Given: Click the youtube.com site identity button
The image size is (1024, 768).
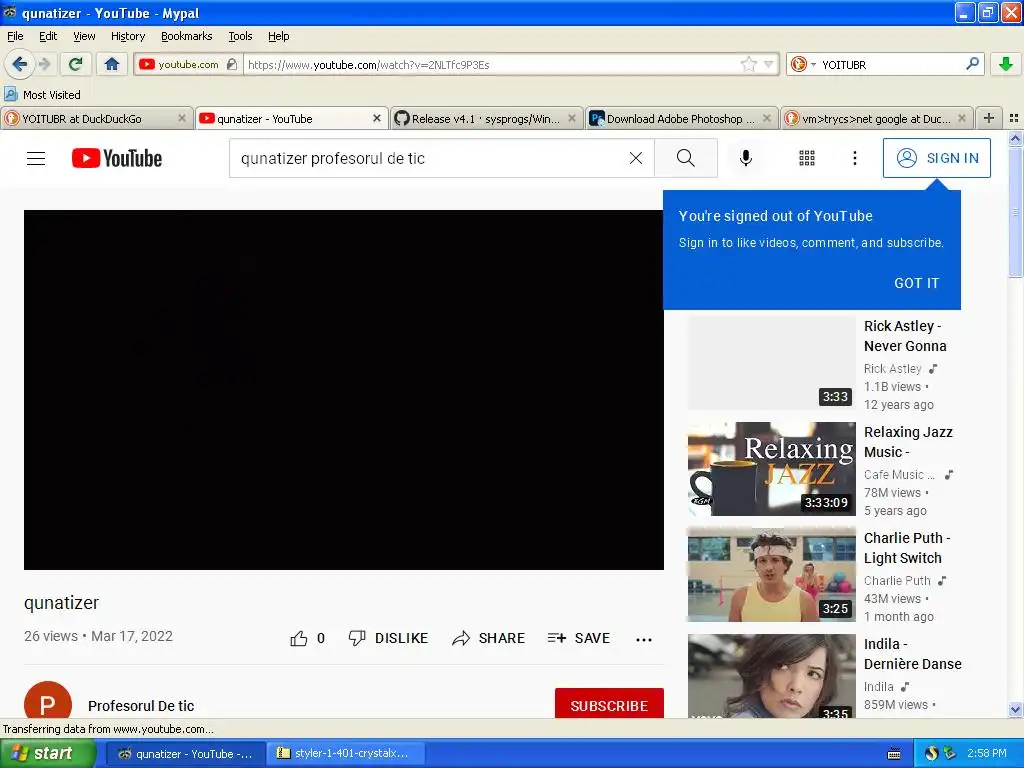Looking at the screenshot, I should (x=187, y=64).
